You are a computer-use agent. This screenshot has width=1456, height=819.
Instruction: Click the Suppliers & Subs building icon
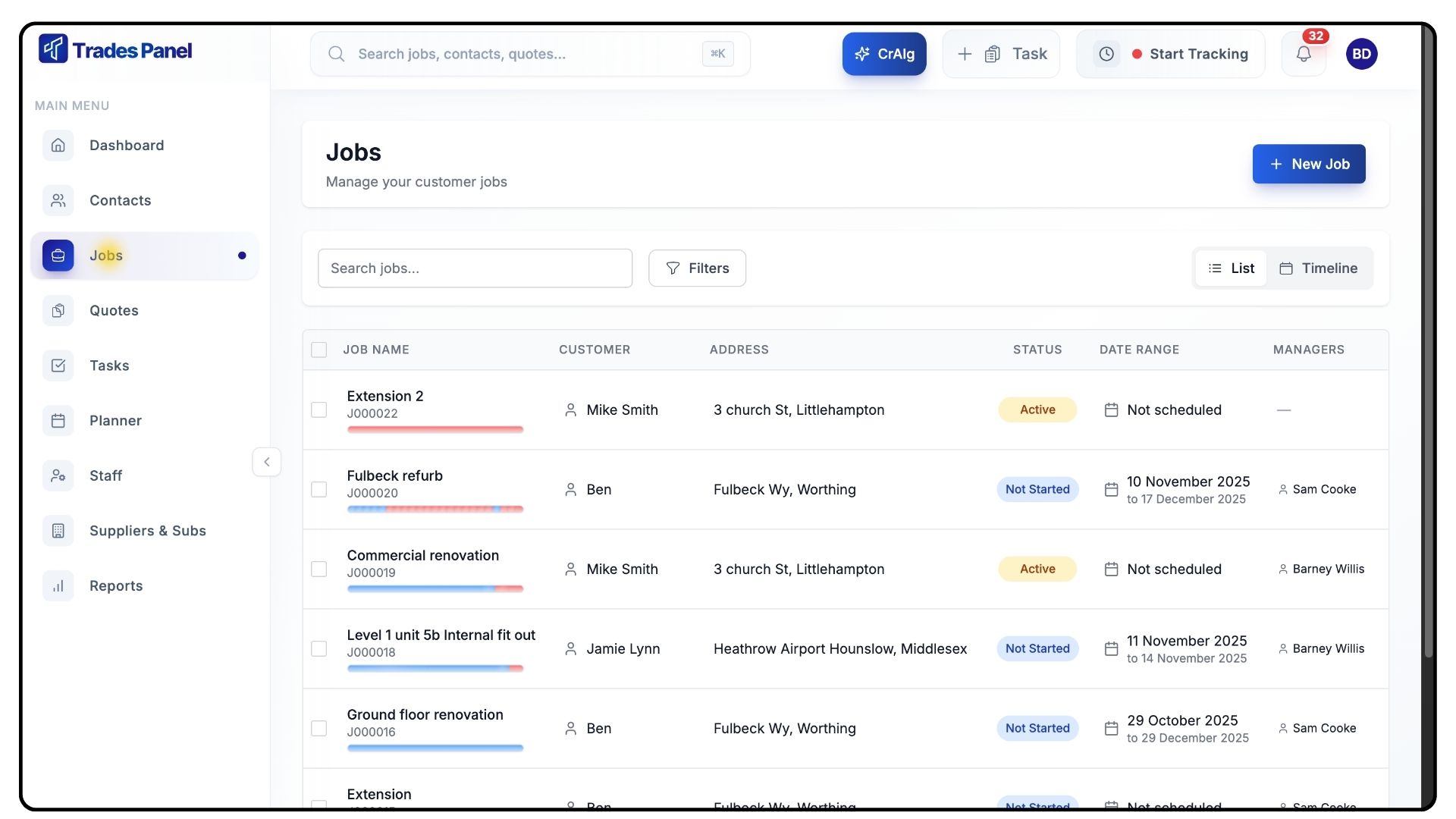[x=58, y=531]
